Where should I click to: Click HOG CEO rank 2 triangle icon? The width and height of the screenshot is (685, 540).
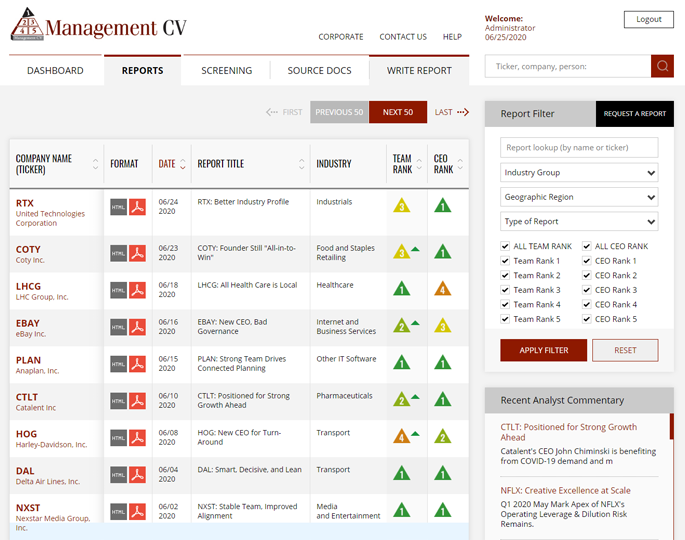tap(443, 436)
